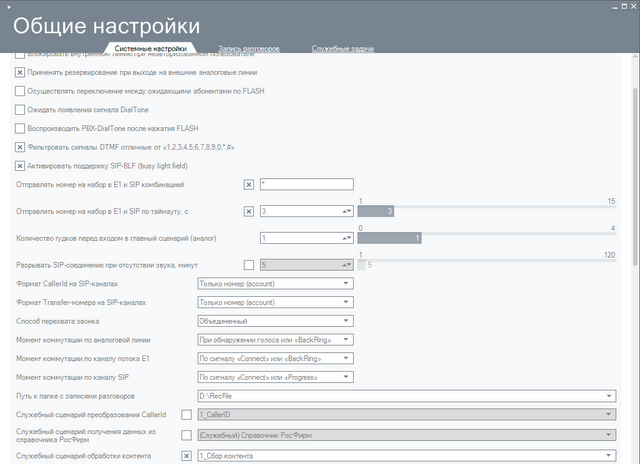Disable «Применять резервирование» checkbox

(x=20, y=72)
